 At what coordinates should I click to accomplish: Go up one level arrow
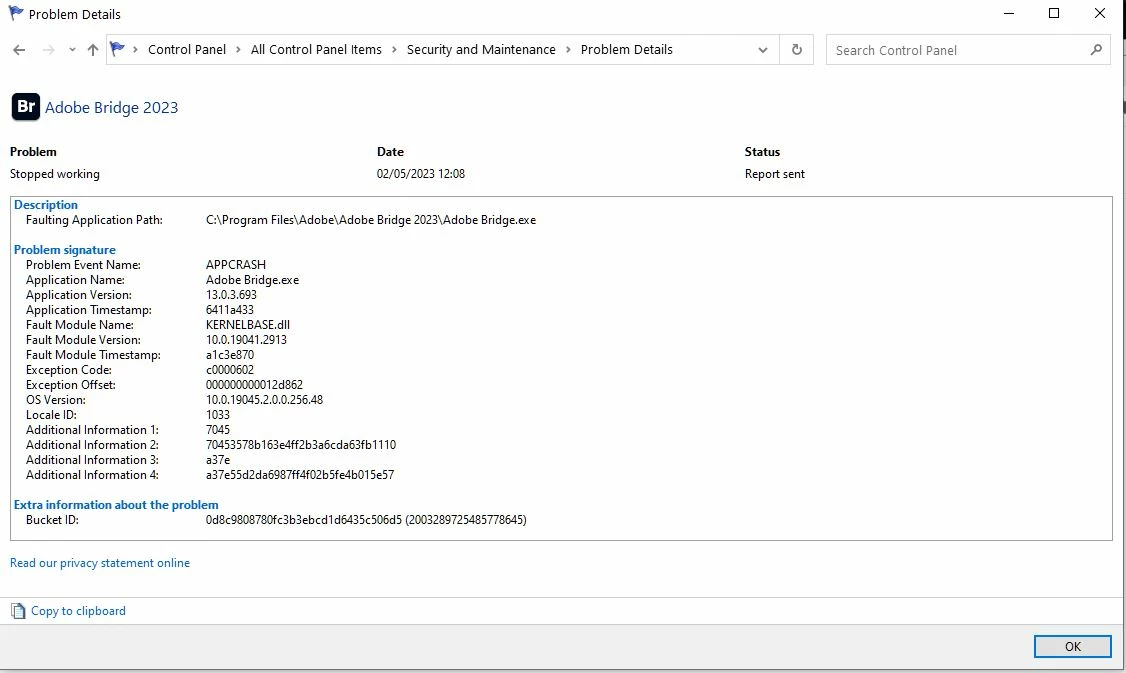[93, 50]
